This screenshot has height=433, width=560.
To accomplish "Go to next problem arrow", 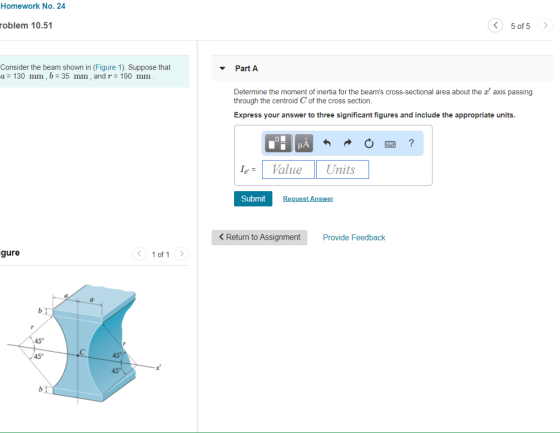I will (x=545, y=25).
